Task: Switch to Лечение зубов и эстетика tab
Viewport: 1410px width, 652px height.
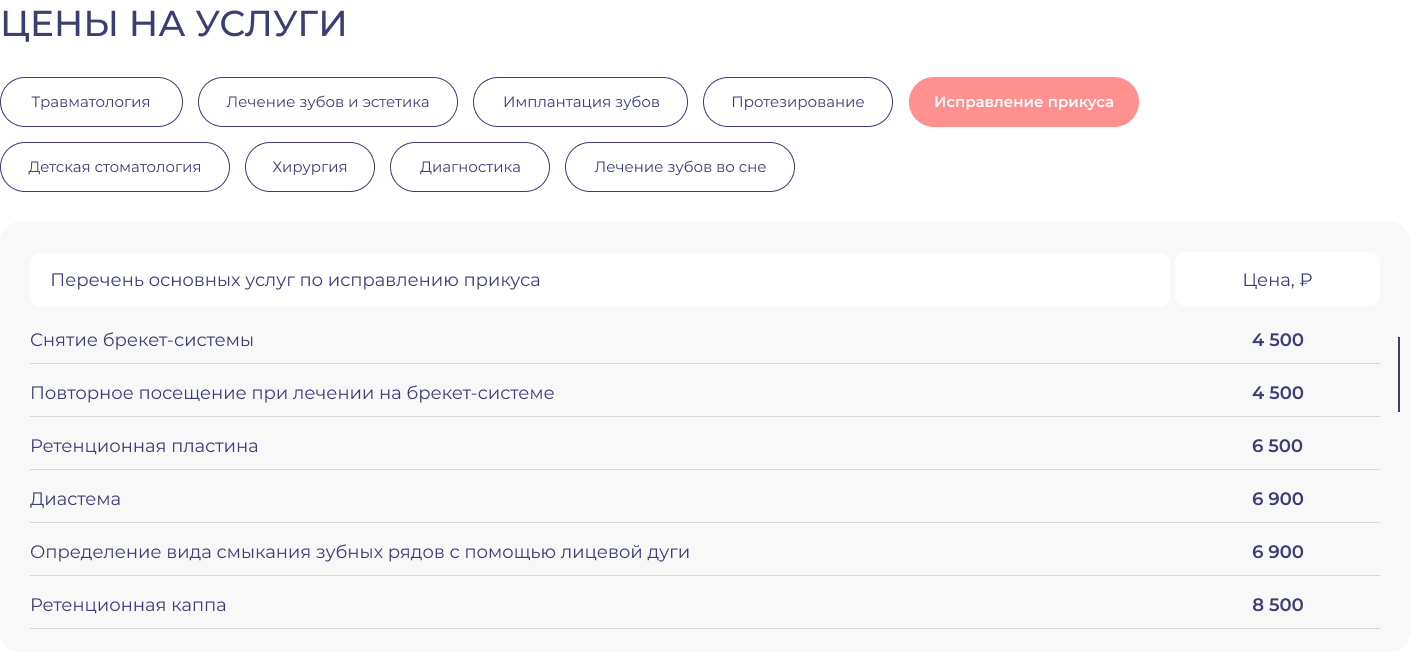Action: (328, 102)
